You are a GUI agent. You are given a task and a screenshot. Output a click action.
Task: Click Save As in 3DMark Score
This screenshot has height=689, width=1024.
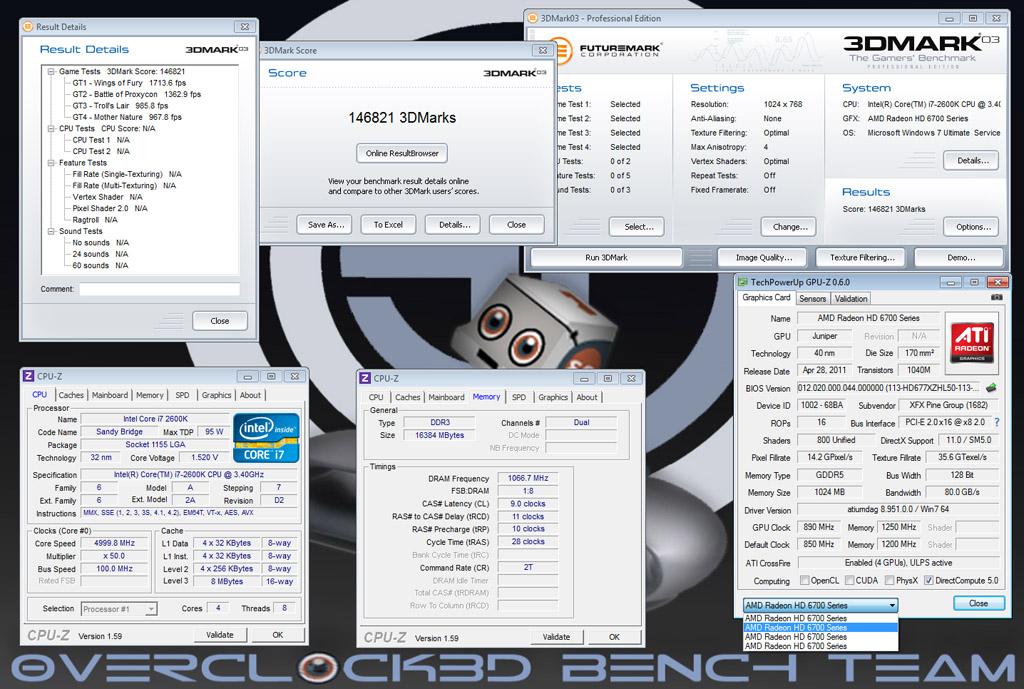tap(325, 225)
